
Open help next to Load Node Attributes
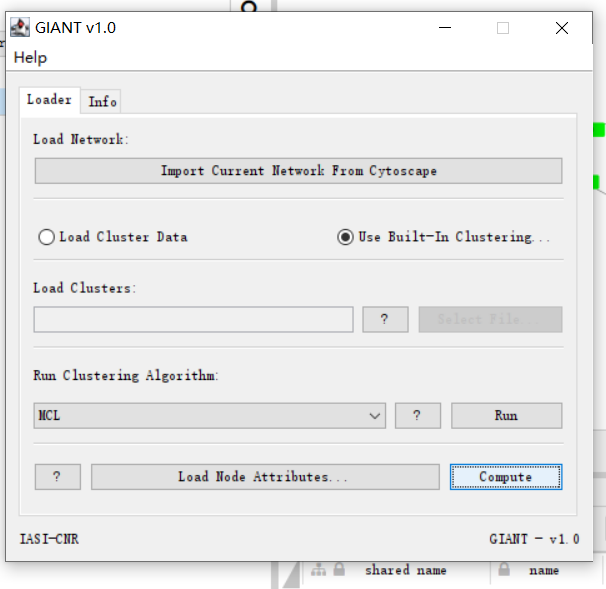(x=58, y=477)
